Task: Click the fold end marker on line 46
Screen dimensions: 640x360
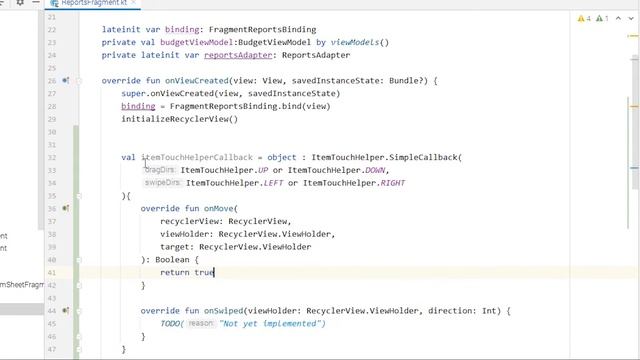Action: point(79,336)
